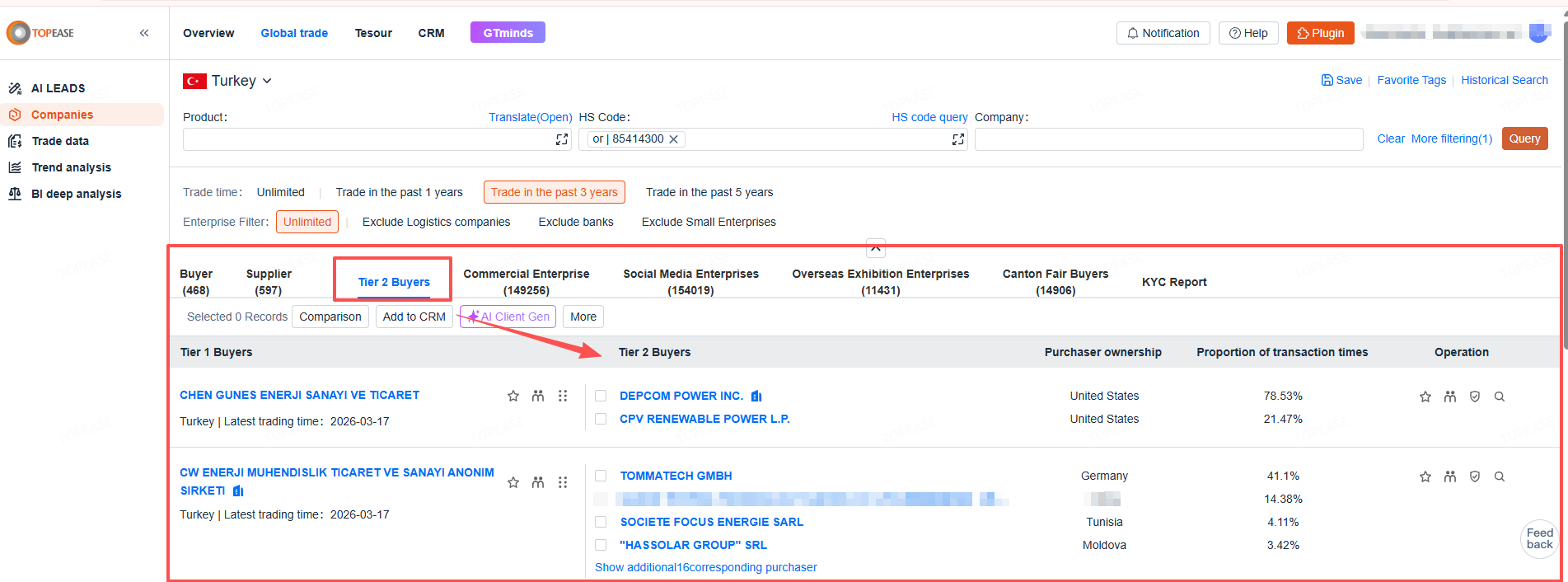Select Trade in the past 1 years
Screen dimensions: 1568x582
tap(399, 192)
